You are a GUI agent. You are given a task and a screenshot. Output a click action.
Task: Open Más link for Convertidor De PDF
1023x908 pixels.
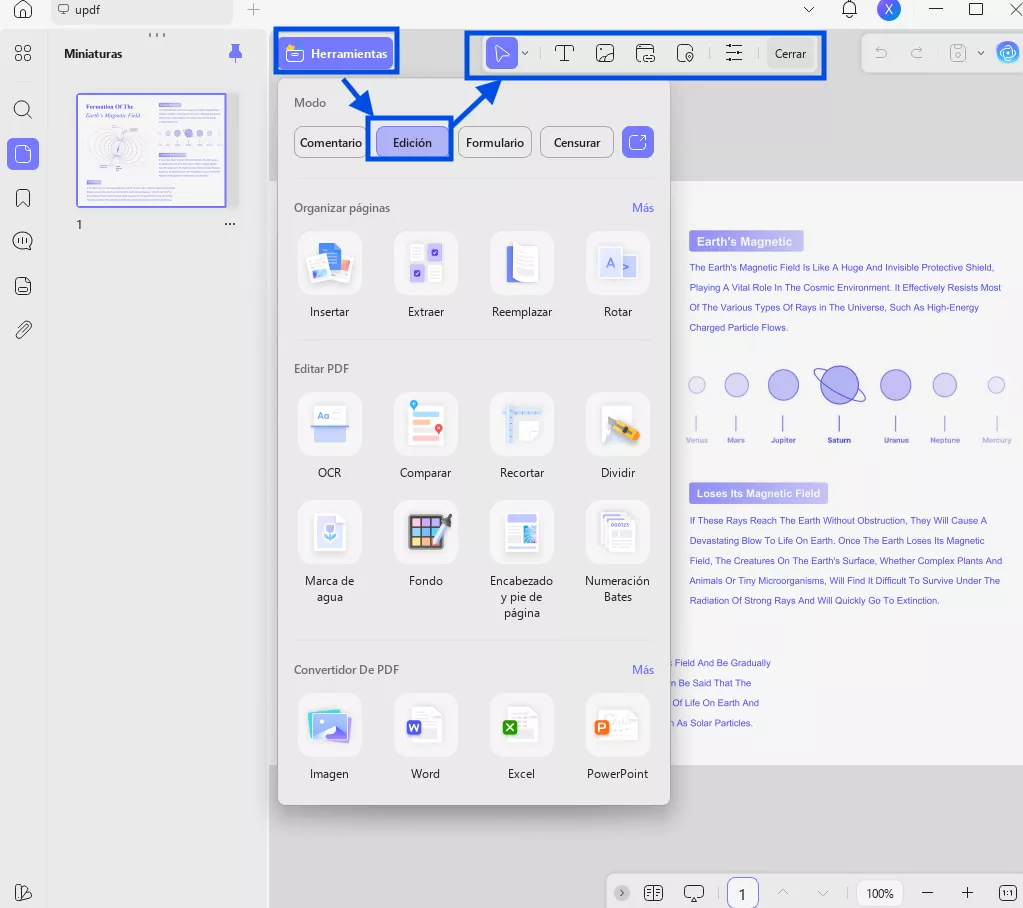pos(643,669)
